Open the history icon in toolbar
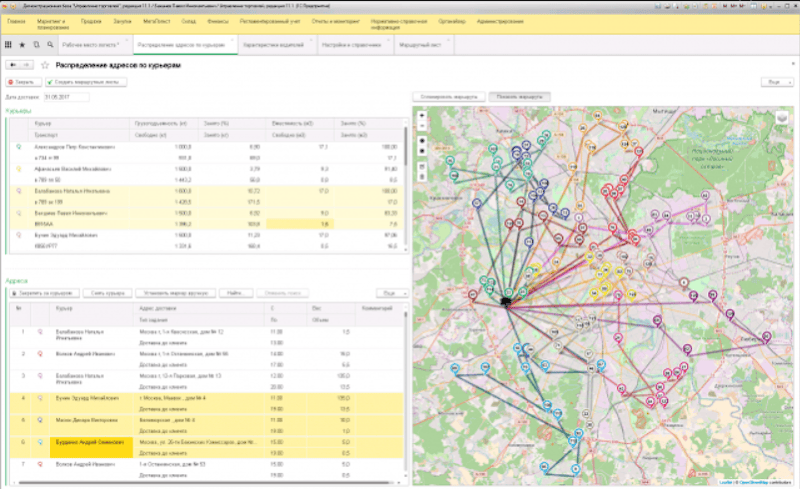The image size is (800, 489). click(x=36, y=45)
